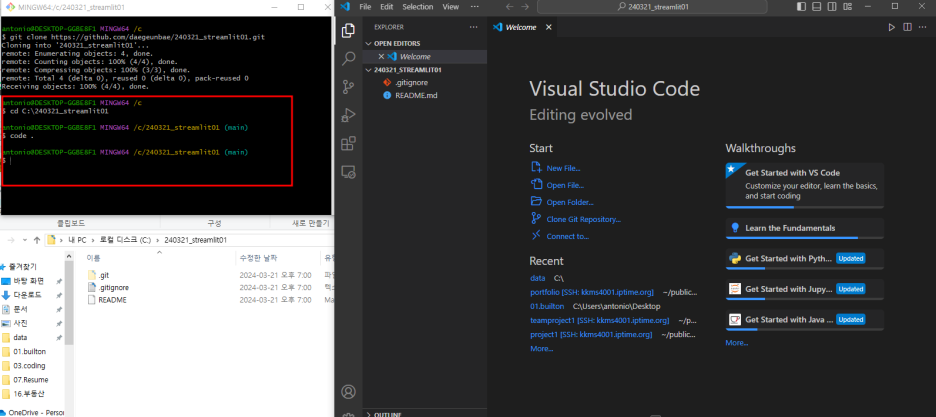This screenshot has width=936, height=417.
Task: Open 07.Resume folder in quick access pane
Action: pyautogui.click(x=30, y=379)
